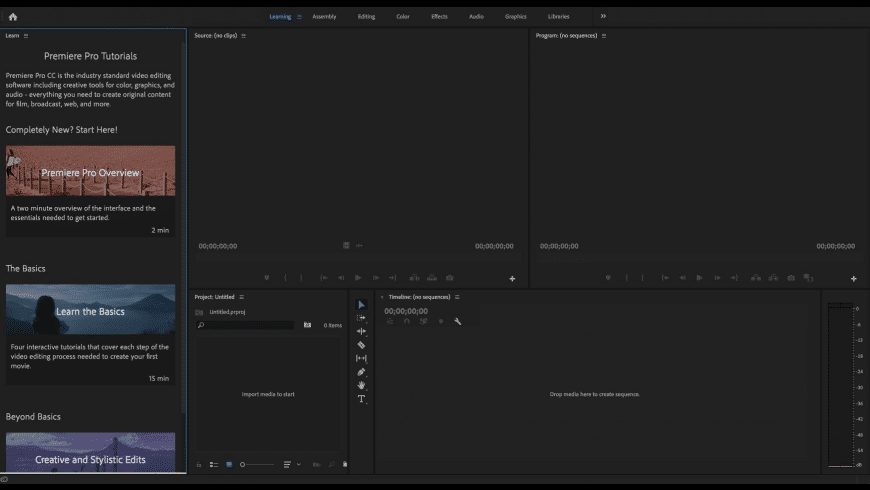The height and width of the screenshot is (490, 870).
Task: Click the Project thumbnail zoom slider
Action: [x=257, y=464]
